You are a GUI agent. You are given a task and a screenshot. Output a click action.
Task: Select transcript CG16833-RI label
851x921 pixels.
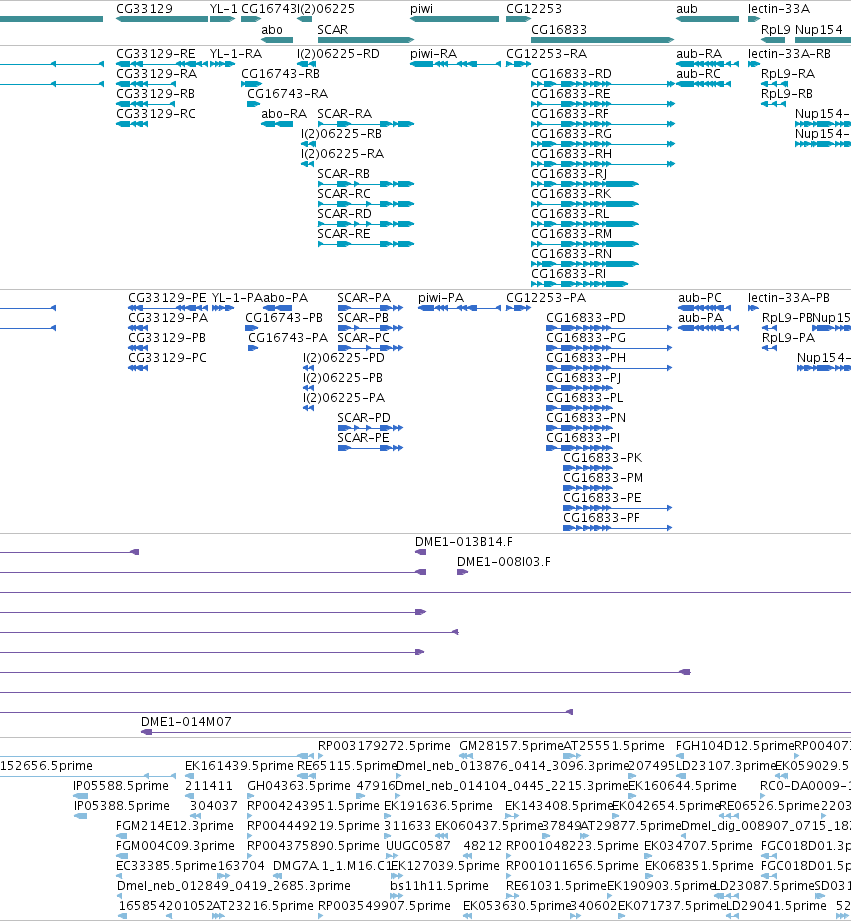point(569,273)
